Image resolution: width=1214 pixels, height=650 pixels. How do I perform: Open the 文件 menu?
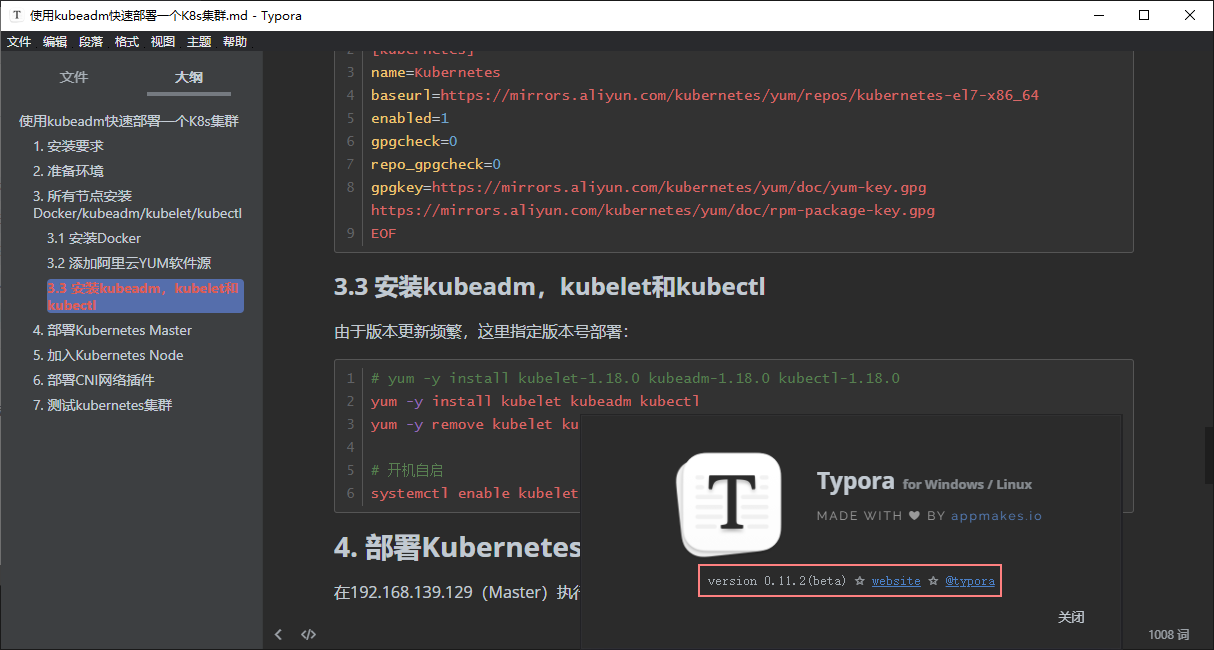(20, 41)
